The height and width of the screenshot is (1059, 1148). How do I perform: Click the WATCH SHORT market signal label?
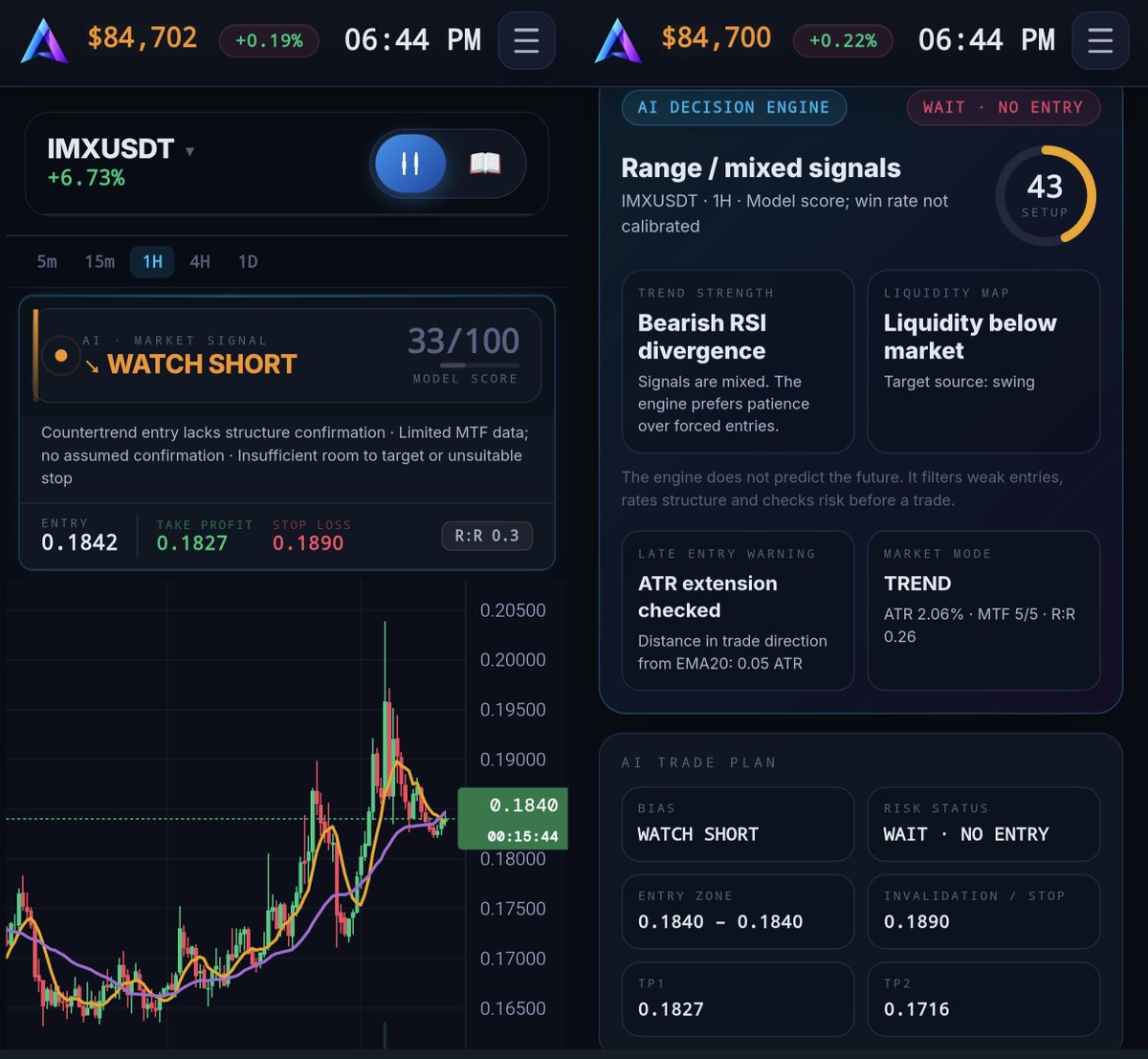click(x=202, y=364)
